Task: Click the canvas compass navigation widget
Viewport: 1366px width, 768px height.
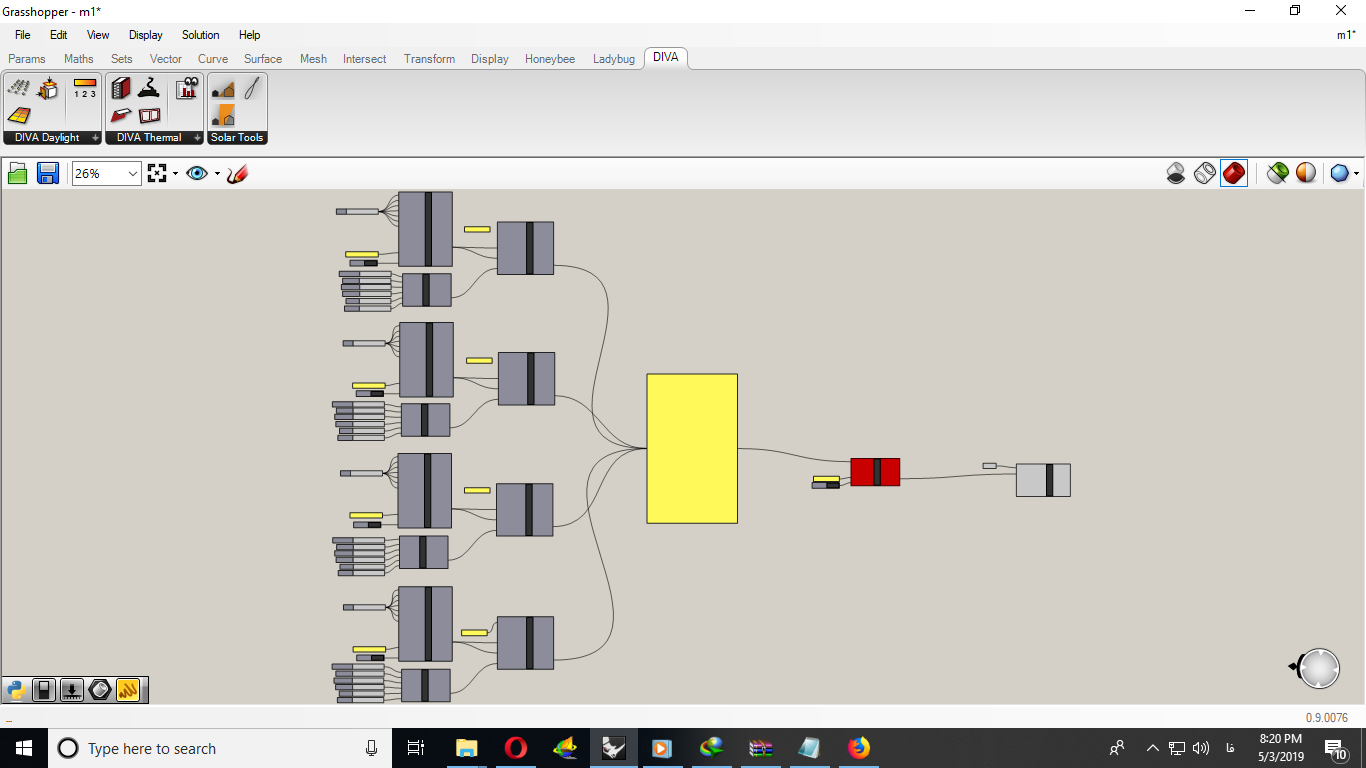Action: 1317,669
